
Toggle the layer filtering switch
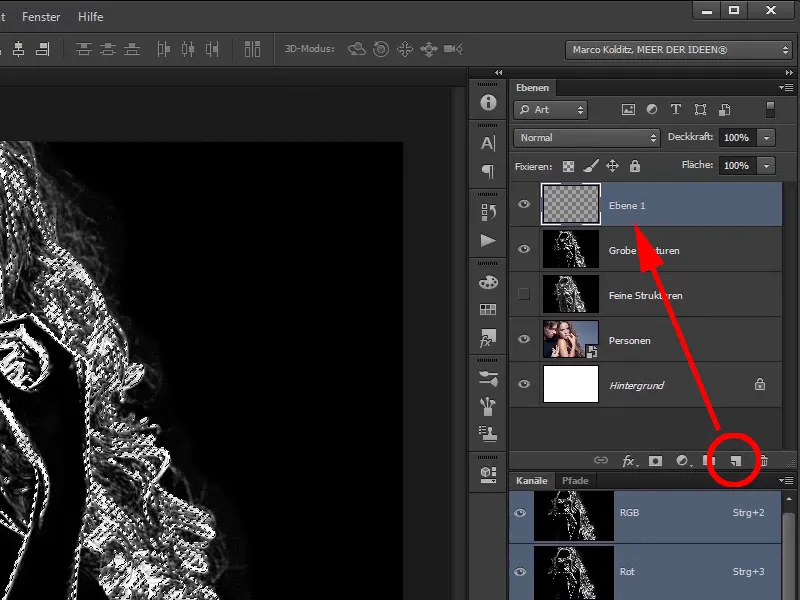click(770, 110)
